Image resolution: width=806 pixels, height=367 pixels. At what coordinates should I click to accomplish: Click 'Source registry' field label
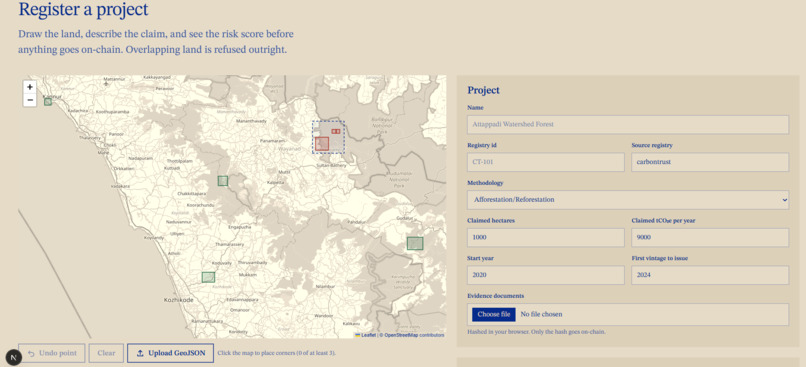coord(652,145)
